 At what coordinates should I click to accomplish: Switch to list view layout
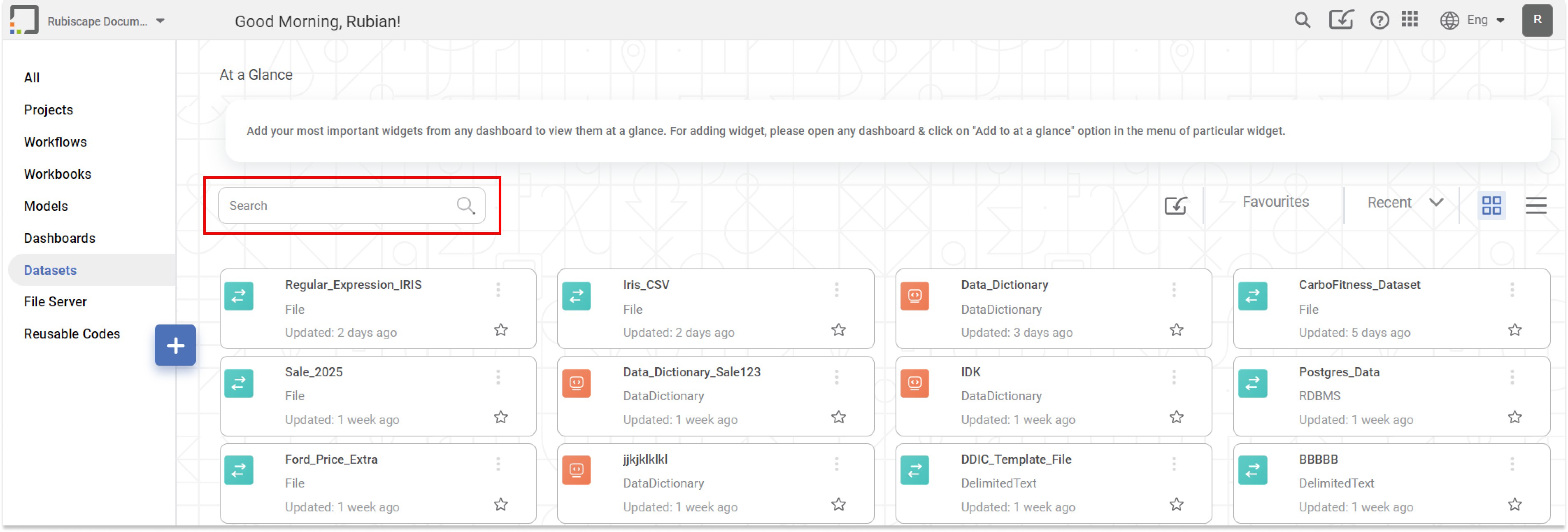[x=1536, y=205]
